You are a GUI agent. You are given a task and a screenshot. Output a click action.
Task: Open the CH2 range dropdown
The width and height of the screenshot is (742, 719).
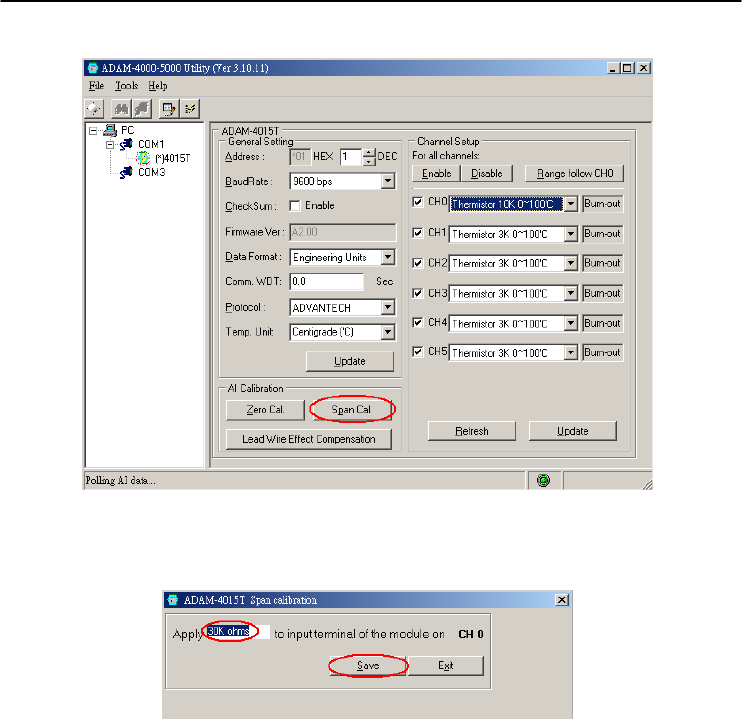click(571, 263)
